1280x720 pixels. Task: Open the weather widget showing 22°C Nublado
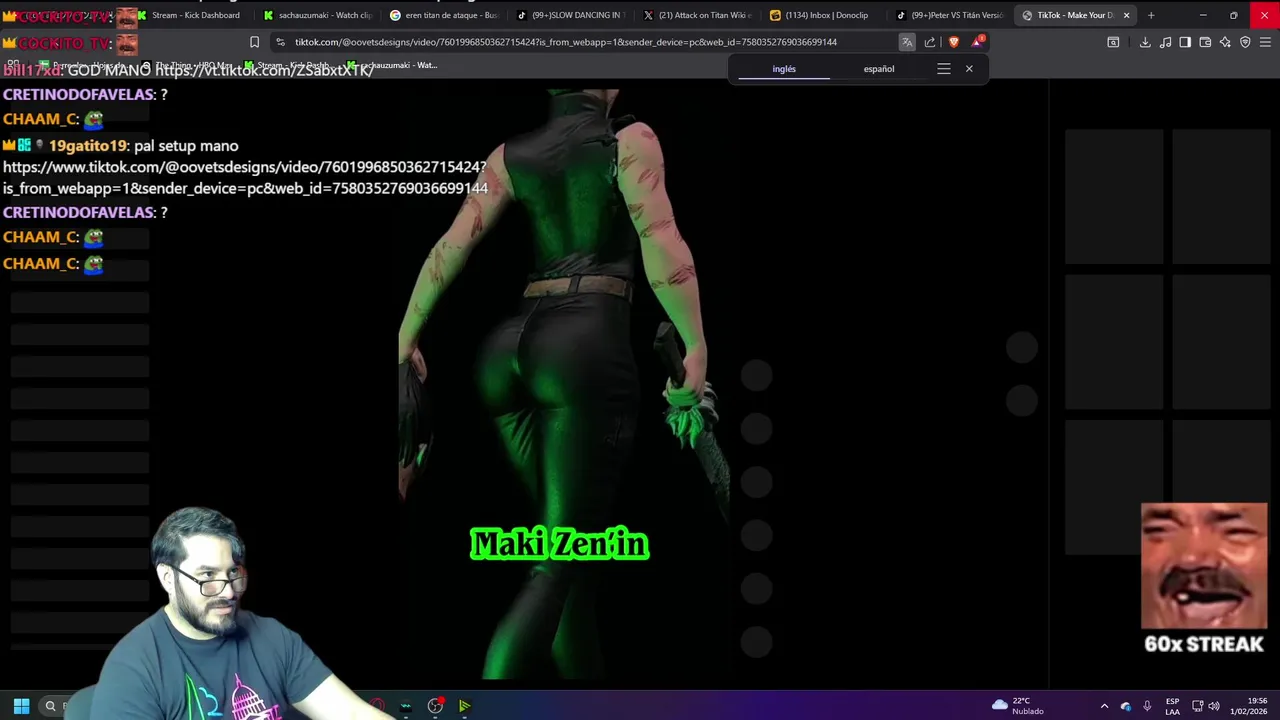click(x=1018, y=705)
